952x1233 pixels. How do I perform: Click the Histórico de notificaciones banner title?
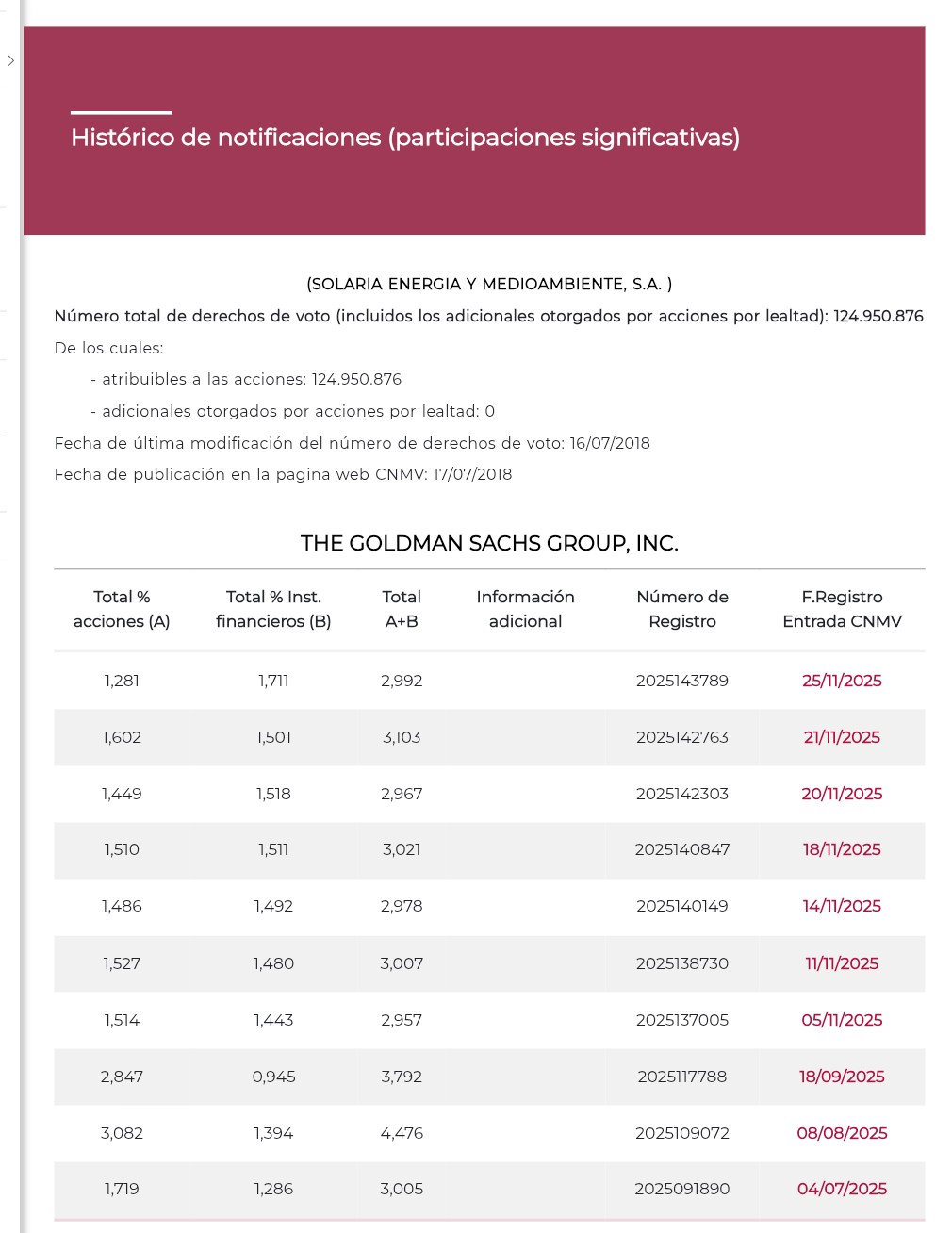(x=405, y=138)
